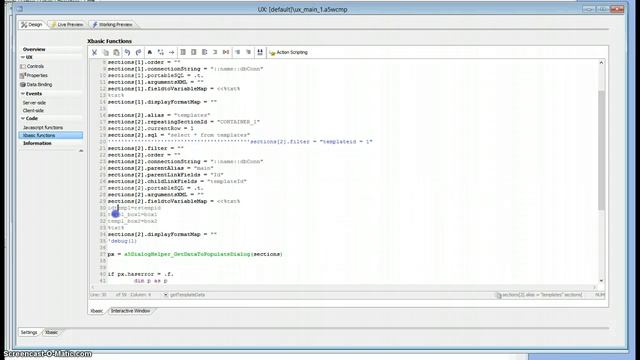Open the bottom Settings tab
The width and height of the screenshot is (640, 360).
coord(29,332)
